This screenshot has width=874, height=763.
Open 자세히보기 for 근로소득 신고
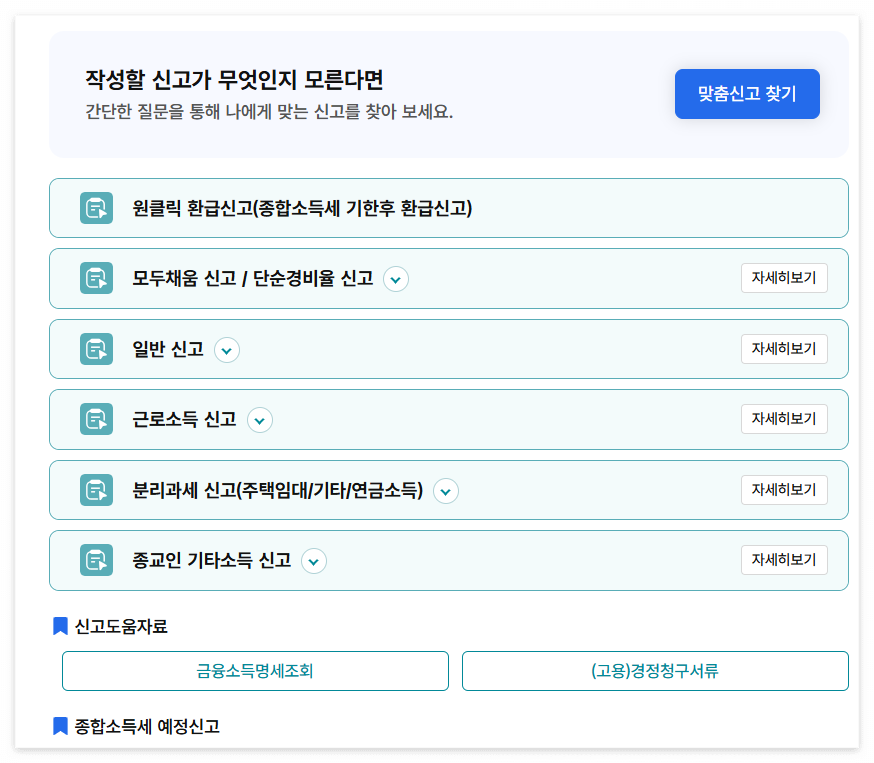click(784, 419)
